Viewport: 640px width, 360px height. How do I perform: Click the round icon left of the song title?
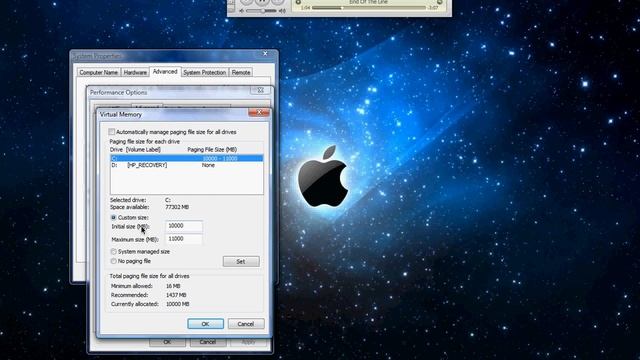(x=298, y=2)
